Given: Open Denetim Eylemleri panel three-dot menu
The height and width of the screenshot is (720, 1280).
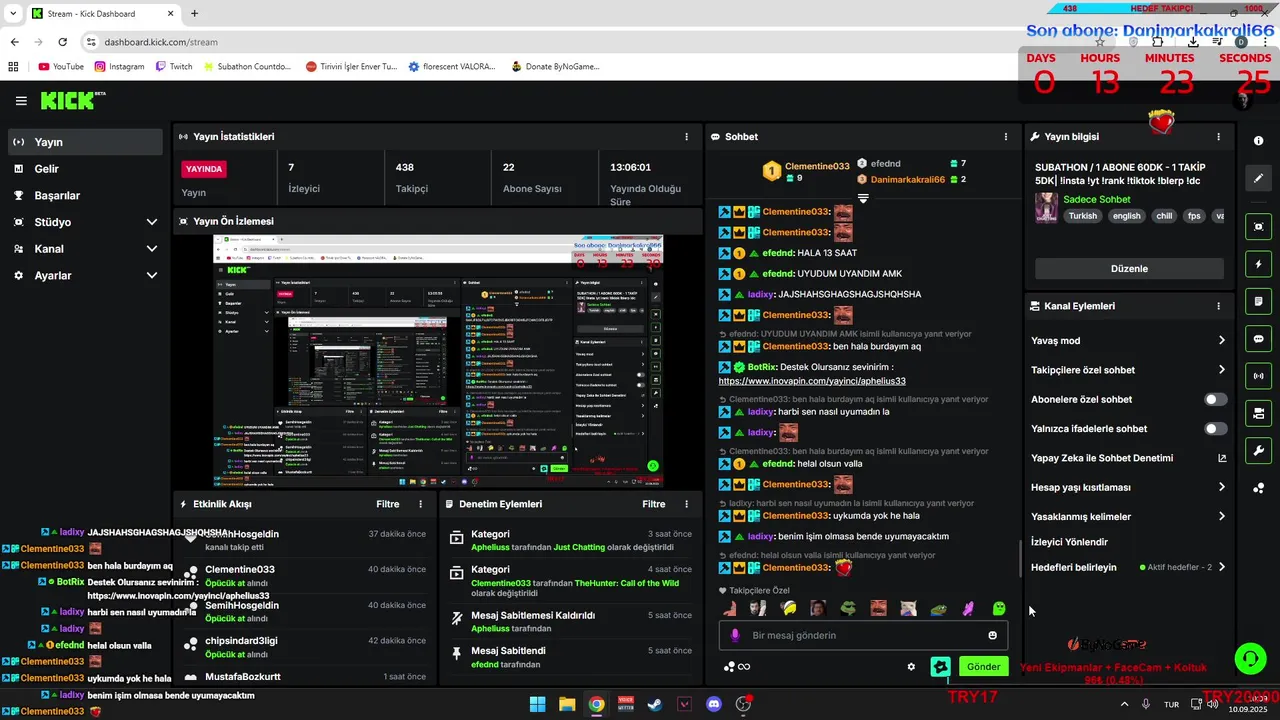Looking at the screenshot, I should click(x=686, y=504).
